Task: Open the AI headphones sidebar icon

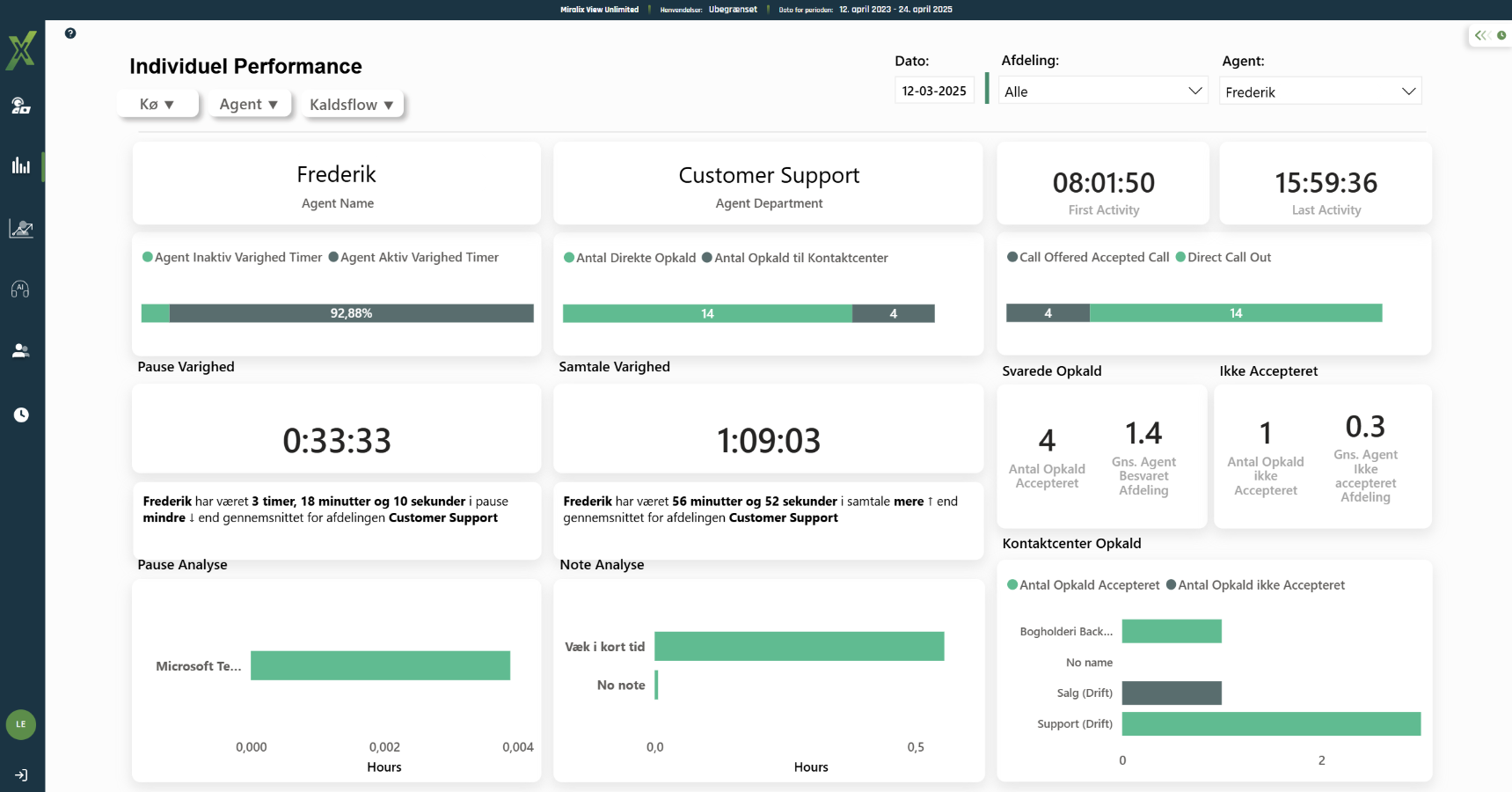Action: coord(21,290)
